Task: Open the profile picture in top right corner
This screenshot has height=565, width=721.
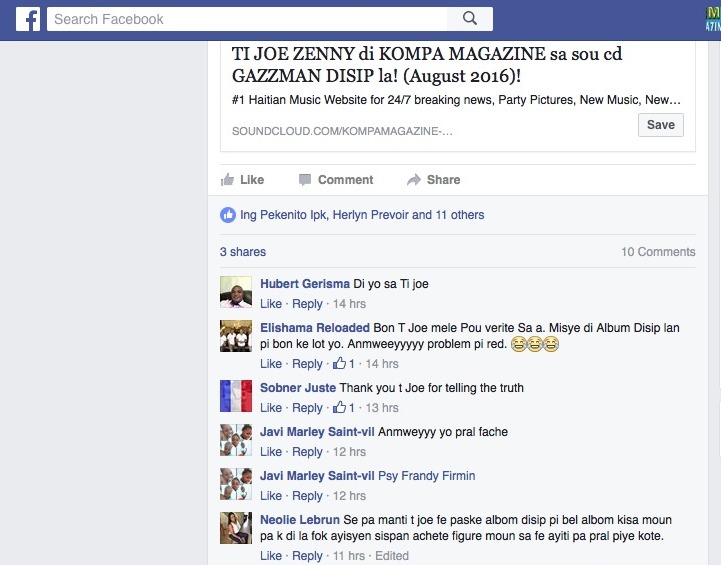Action: point(713,19)
